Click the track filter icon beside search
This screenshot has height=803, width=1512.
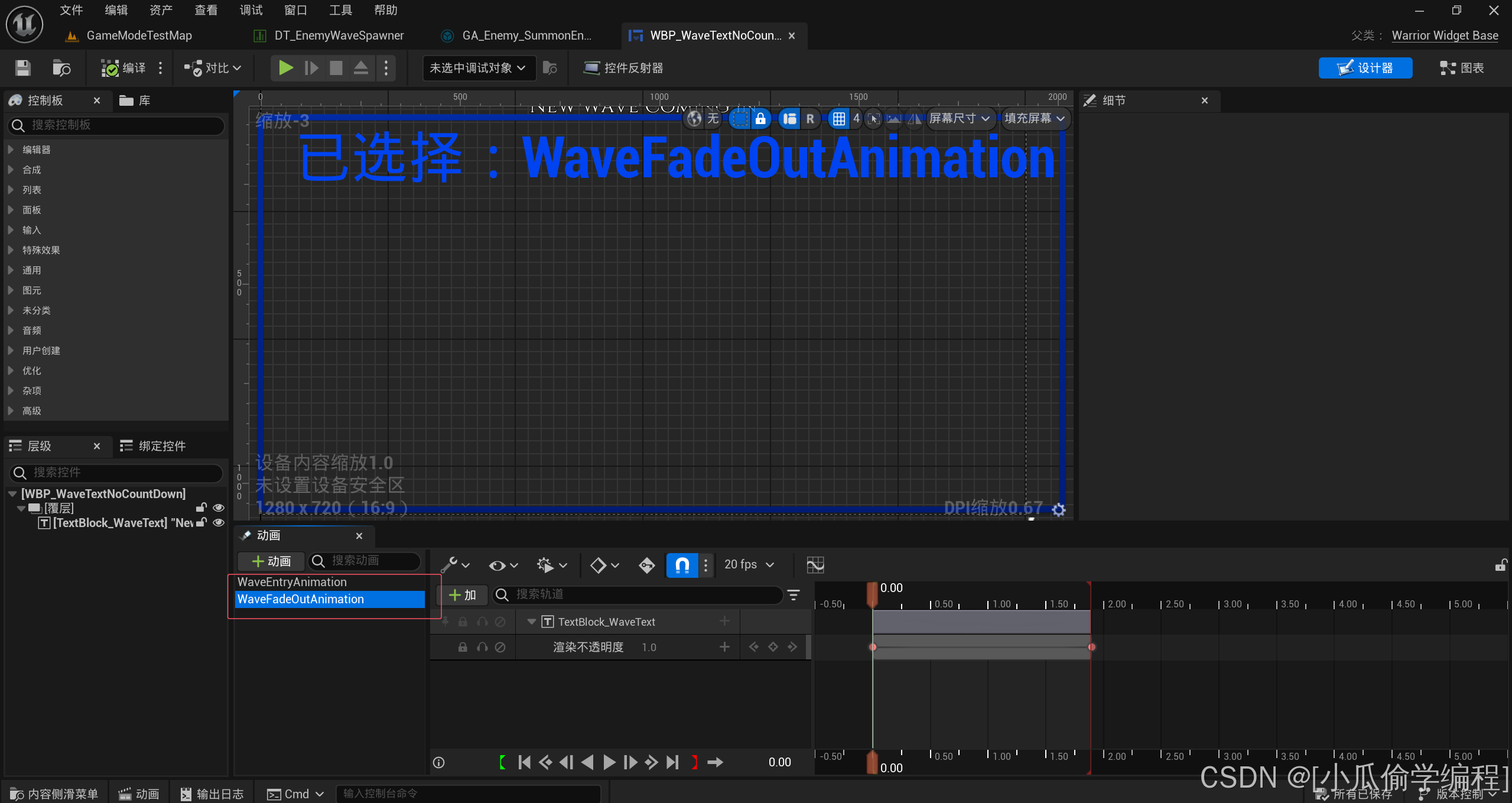pos(794,594)
